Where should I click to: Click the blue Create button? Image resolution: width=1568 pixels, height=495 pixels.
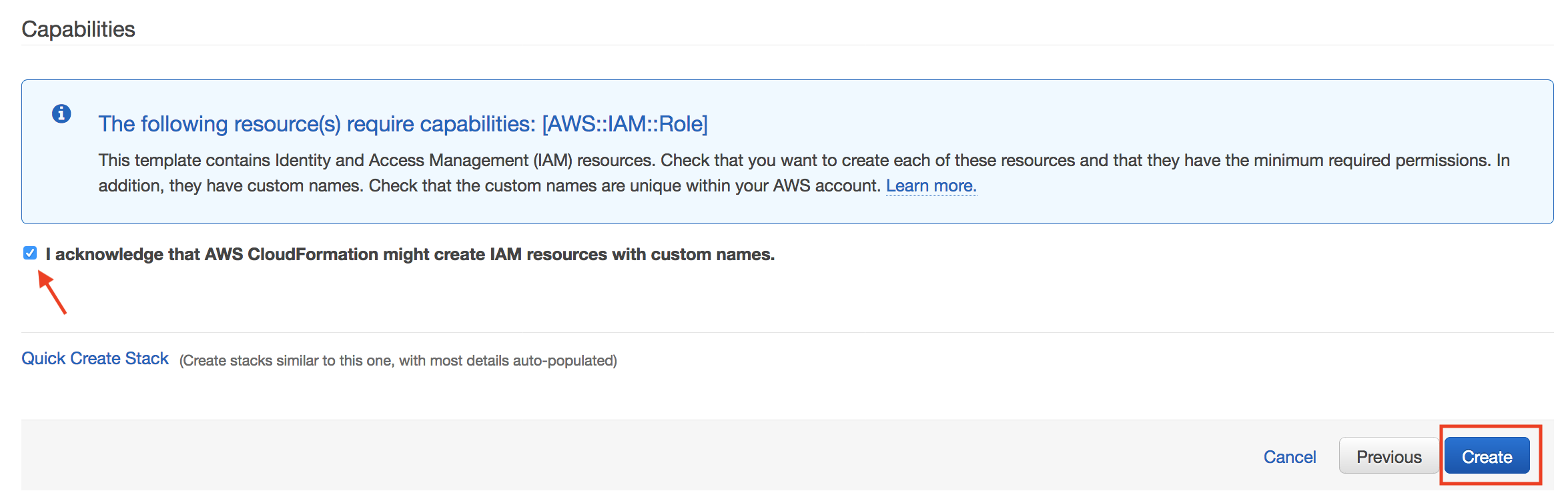(x=1487, y=456)
